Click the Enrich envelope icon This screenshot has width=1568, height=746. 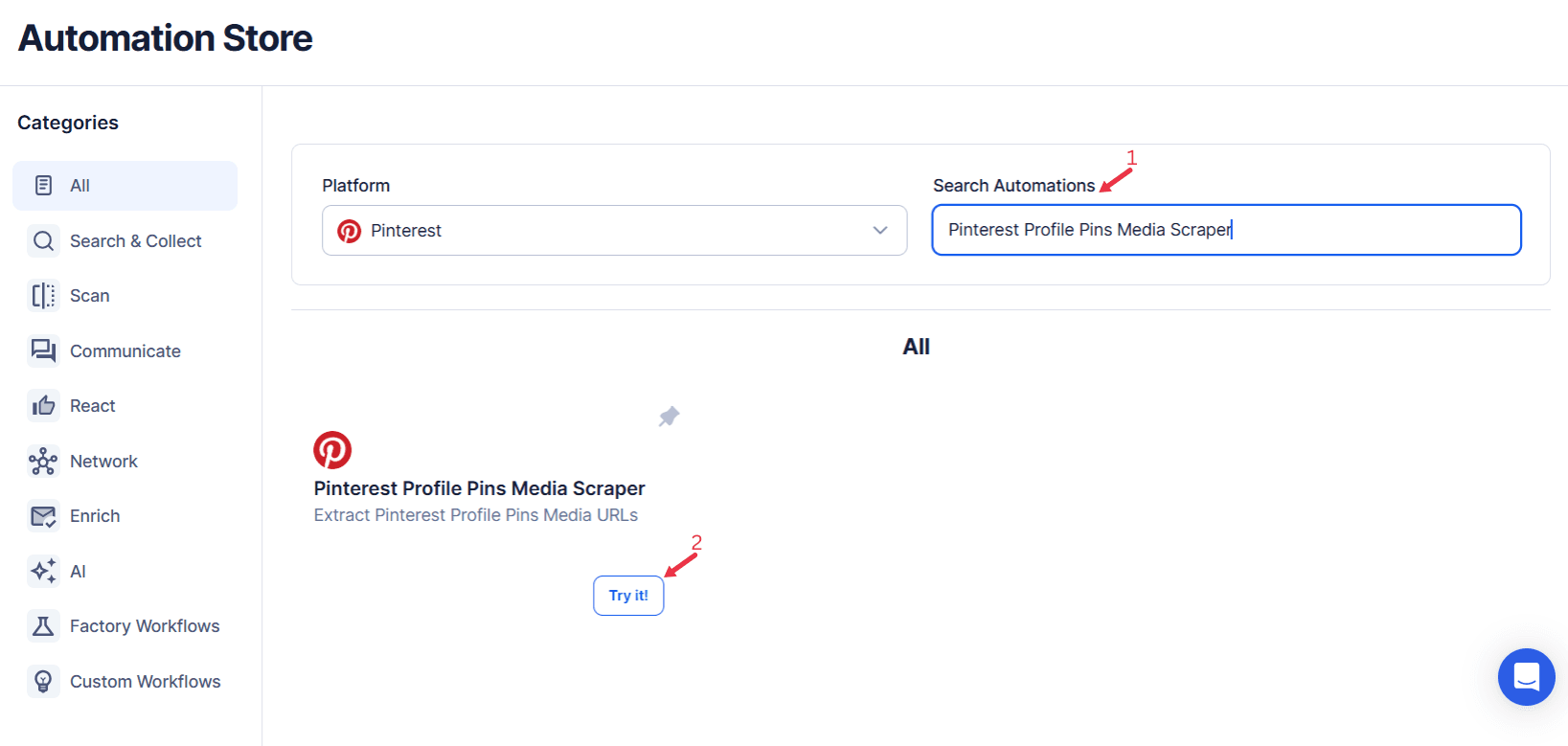pos(43,516)
